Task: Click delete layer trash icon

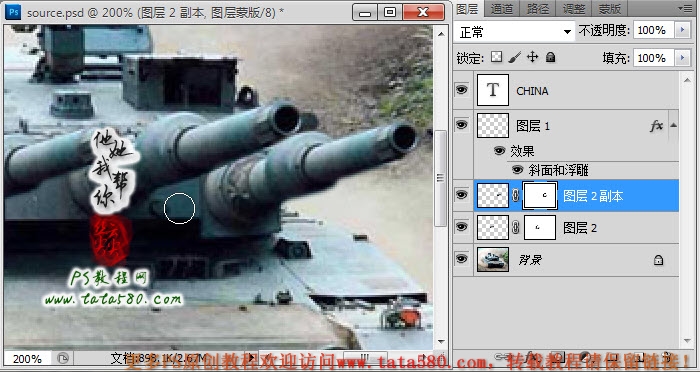Action: (x=668, y=356)
